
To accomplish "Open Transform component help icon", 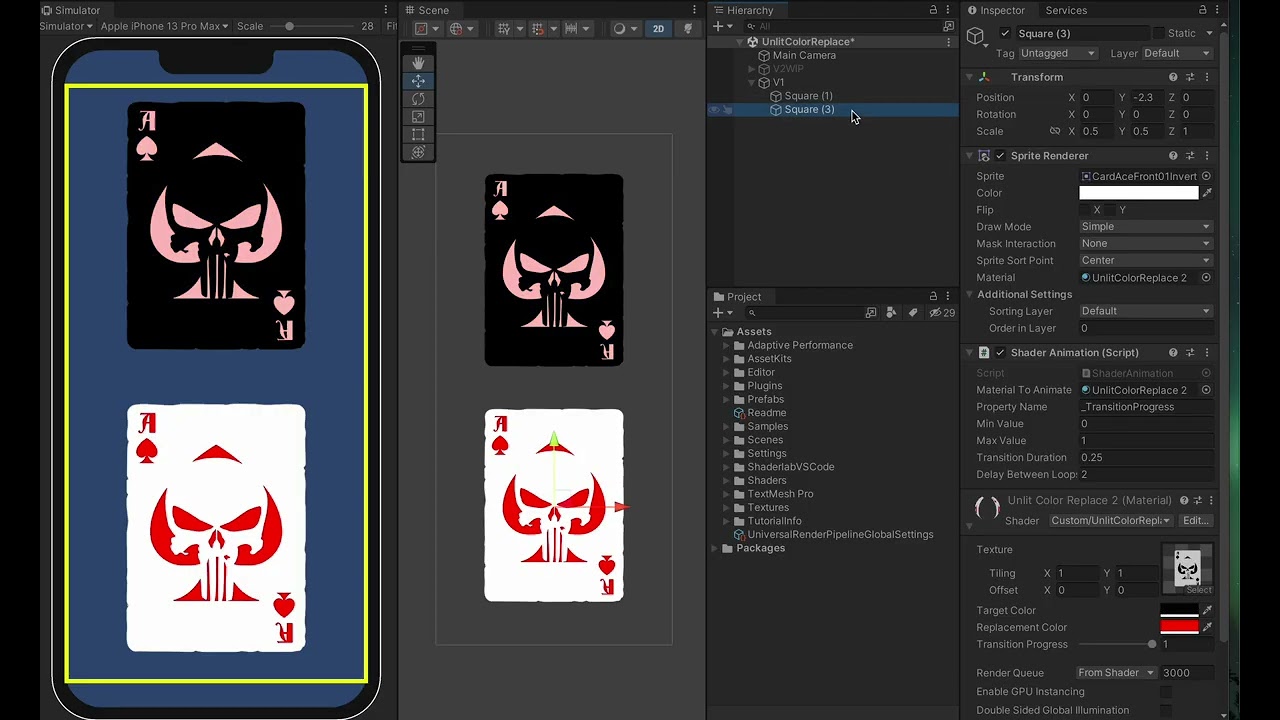I will [1173, 77].
